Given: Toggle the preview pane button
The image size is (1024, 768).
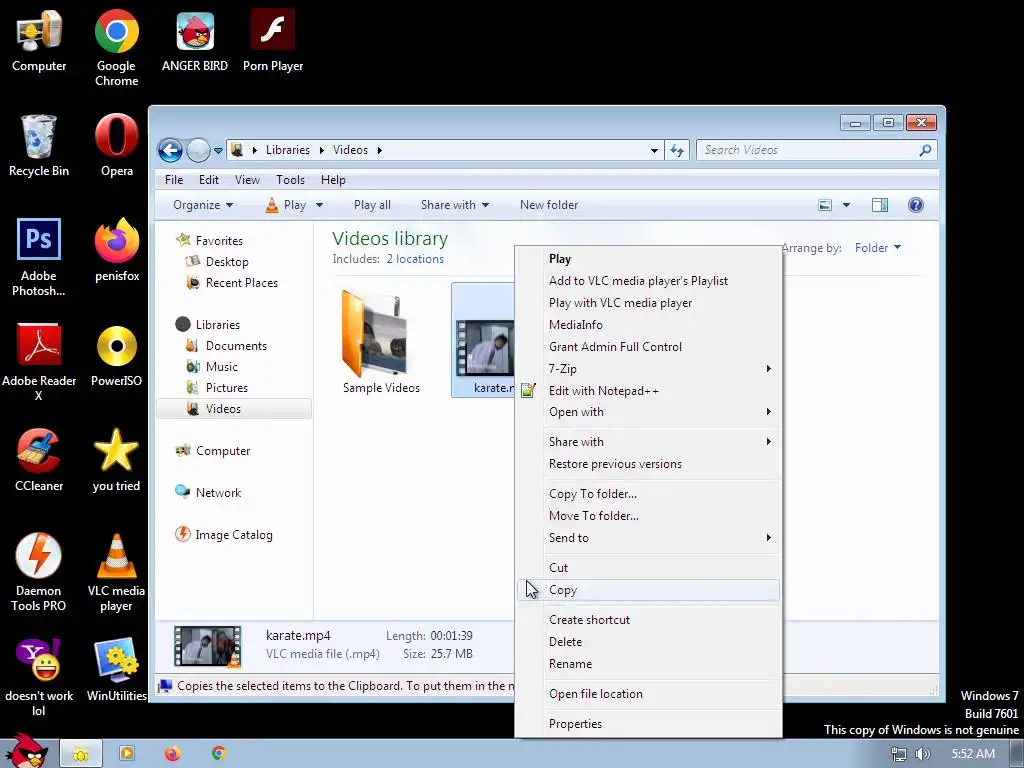Looking at the screenshot, I should point(880,205).
